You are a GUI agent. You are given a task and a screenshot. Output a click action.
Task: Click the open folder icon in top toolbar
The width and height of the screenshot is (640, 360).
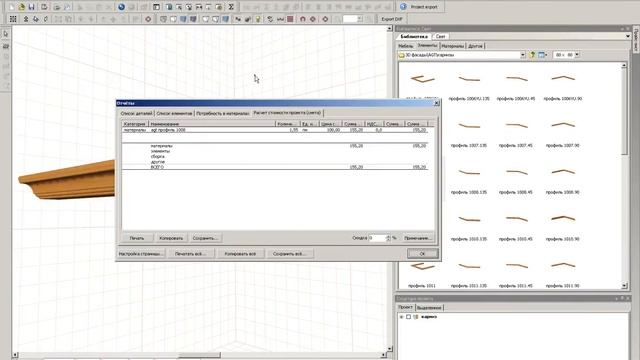(x=22, y=7)
